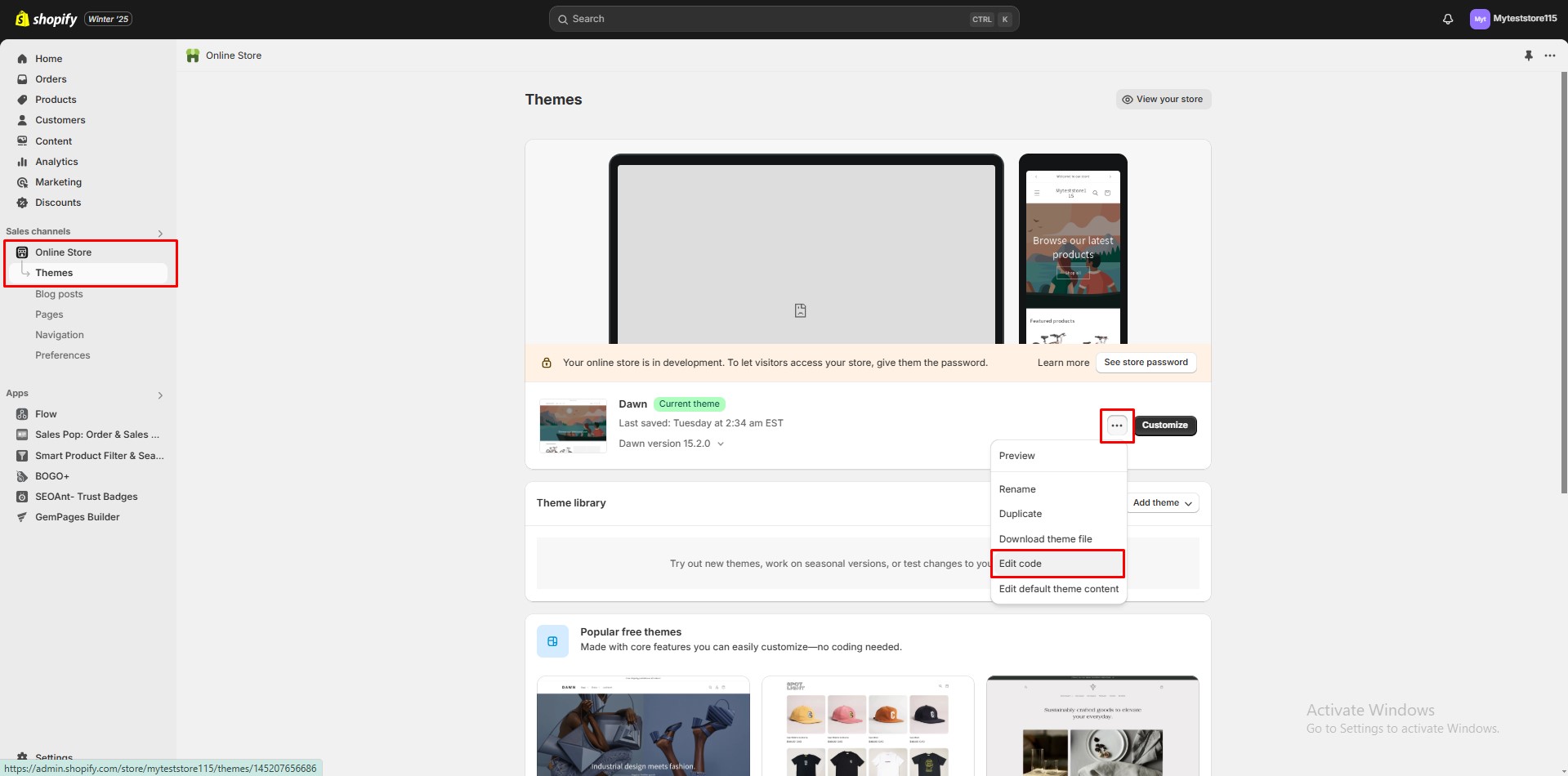This screenshot has height=776, width=1568.
Task: Open the Add theme dropdown
Action: point(1162,502)
